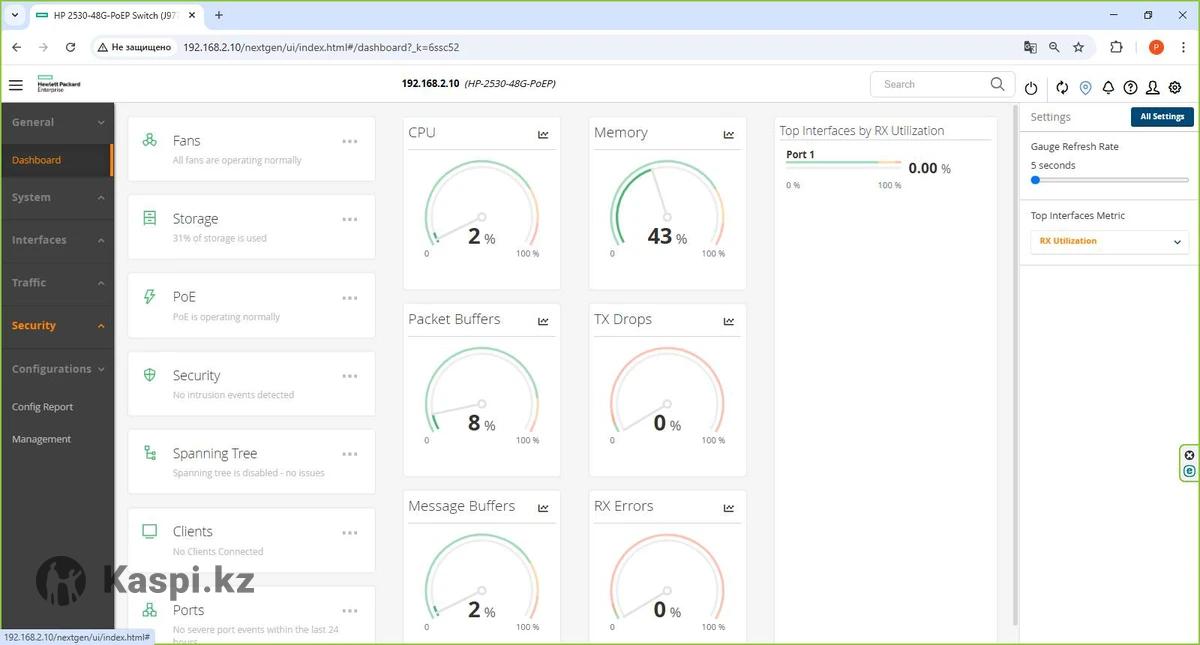1200x645 pixels.
Task: Go back to the previous page
Action: point(16,47)
